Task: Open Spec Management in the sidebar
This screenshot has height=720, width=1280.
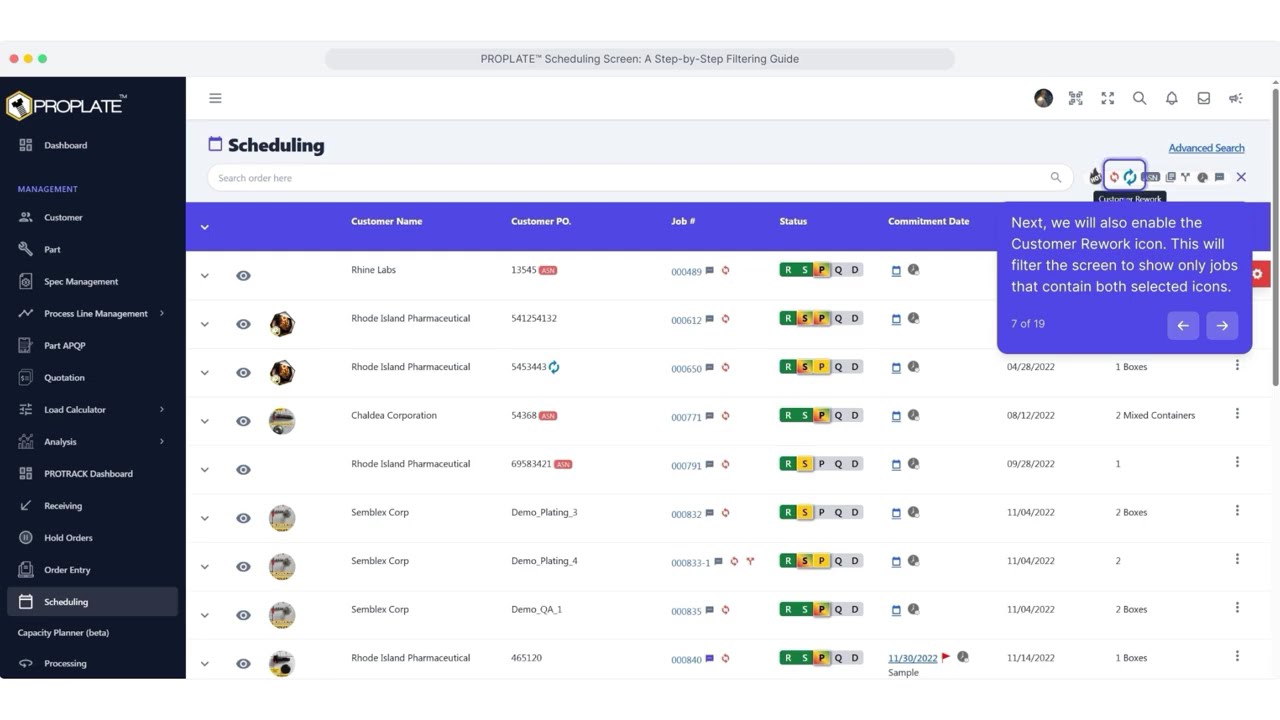Action: [x=81, y=281]
